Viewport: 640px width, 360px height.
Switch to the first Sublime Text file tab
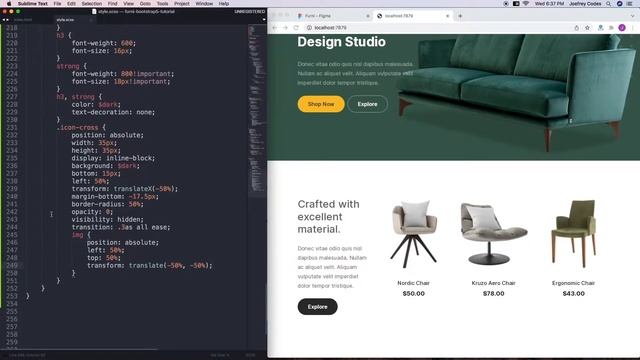click(23, 20)
